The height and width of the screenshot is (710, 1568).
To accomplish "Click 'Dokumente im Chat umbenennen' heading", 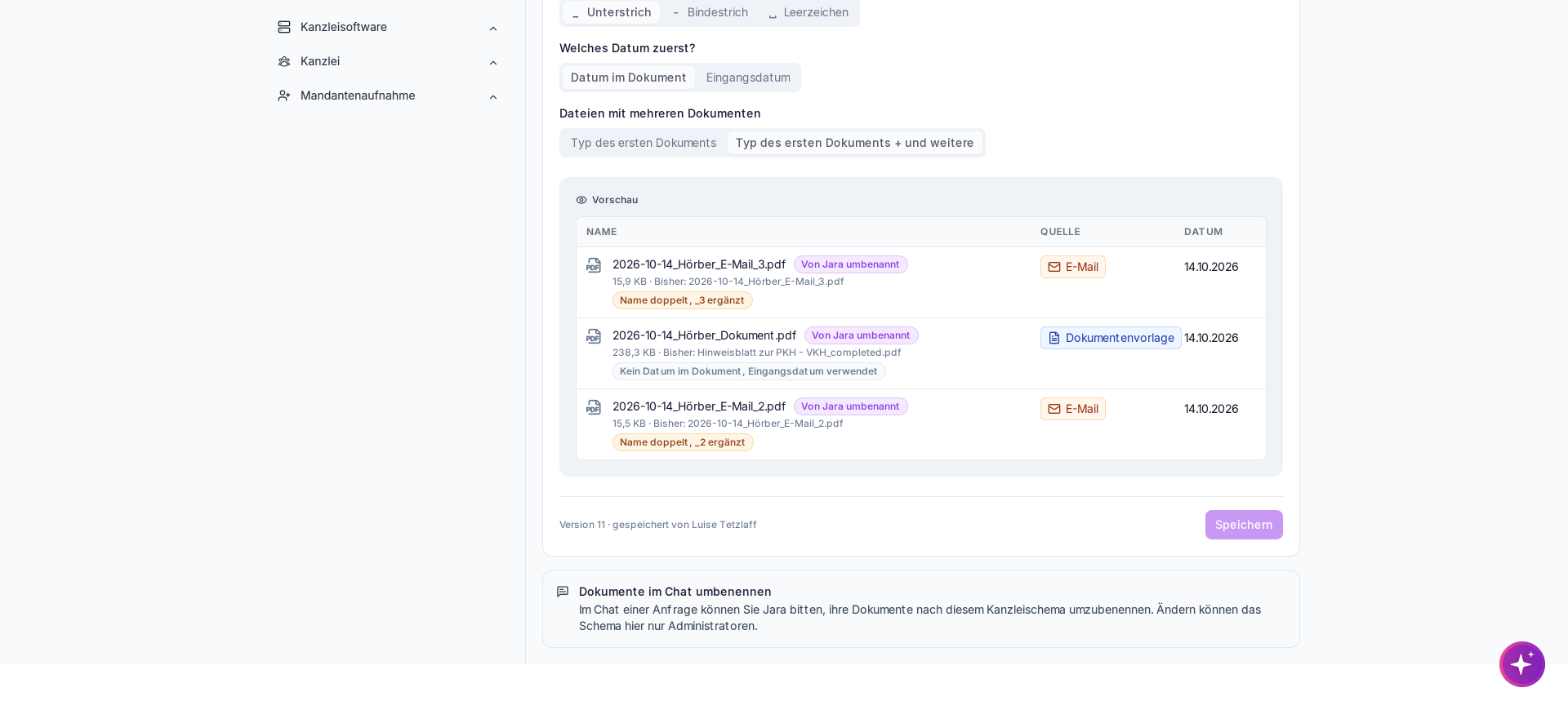I will point(675,592).
